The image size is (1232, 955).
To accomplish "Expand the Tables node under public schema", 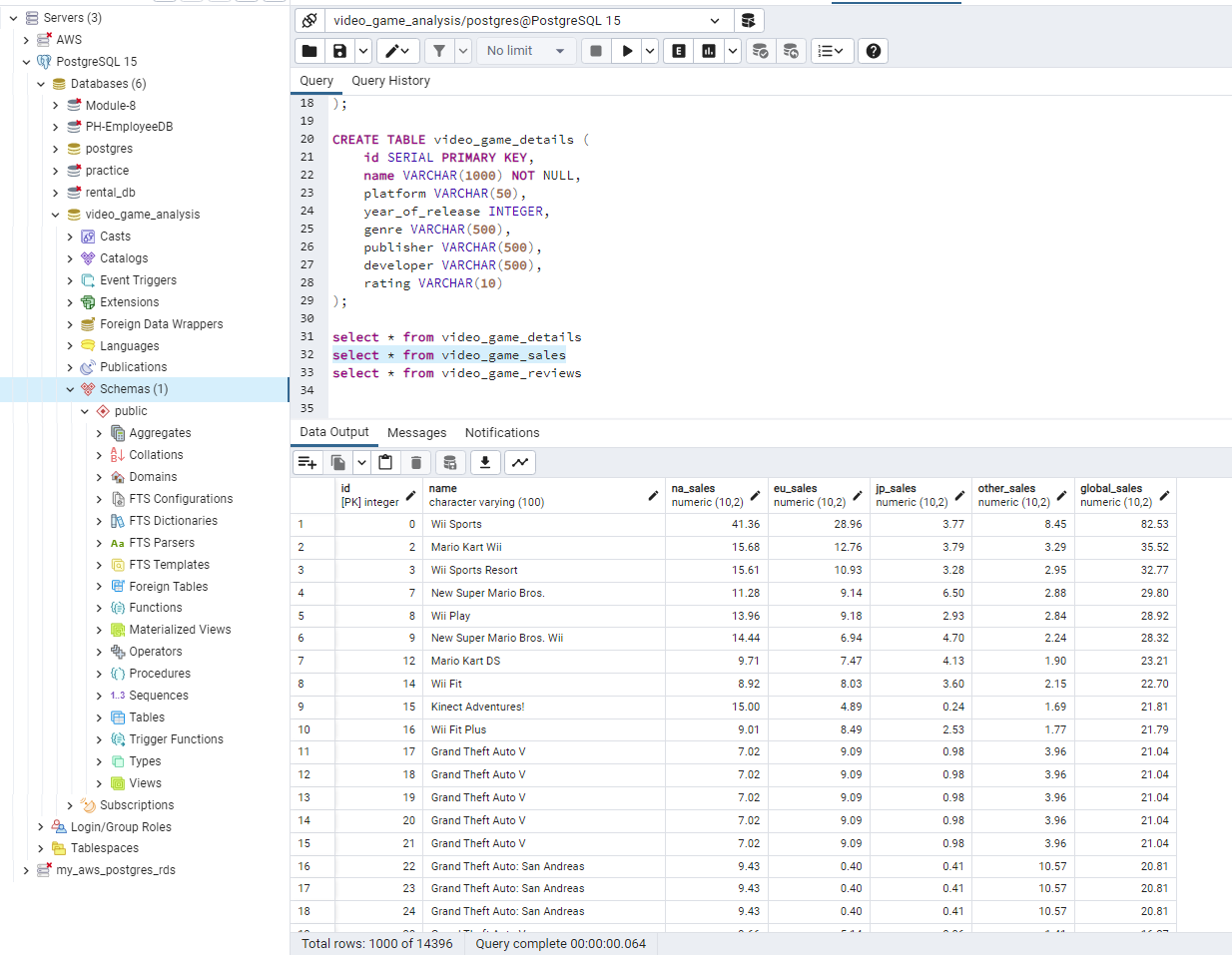I will coord(99,716).
